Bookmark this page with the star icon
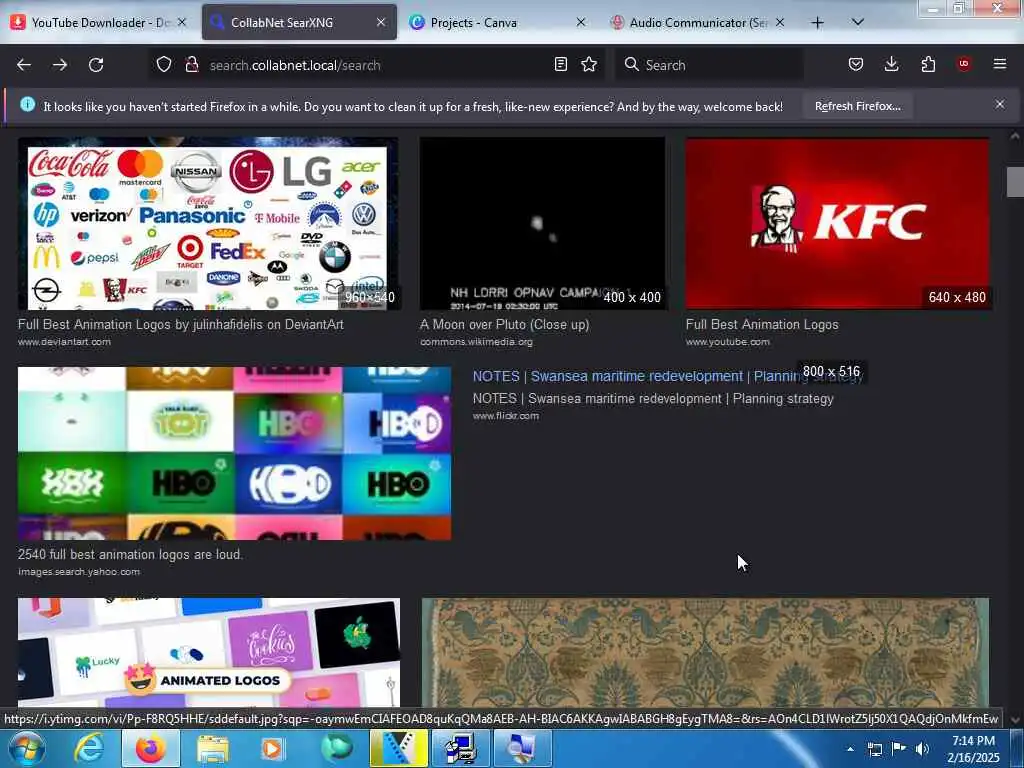 tap(589, 64)
